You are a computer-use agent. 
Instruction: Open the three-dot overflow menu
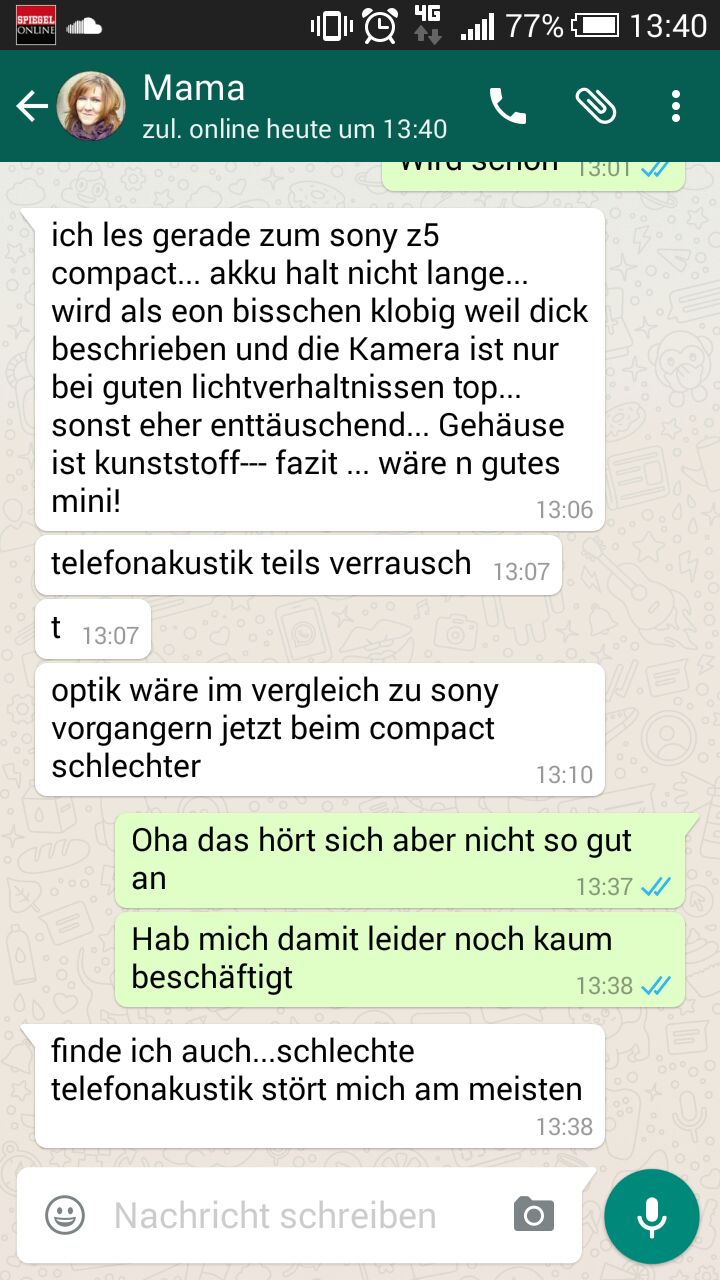(x=676, y=106)
